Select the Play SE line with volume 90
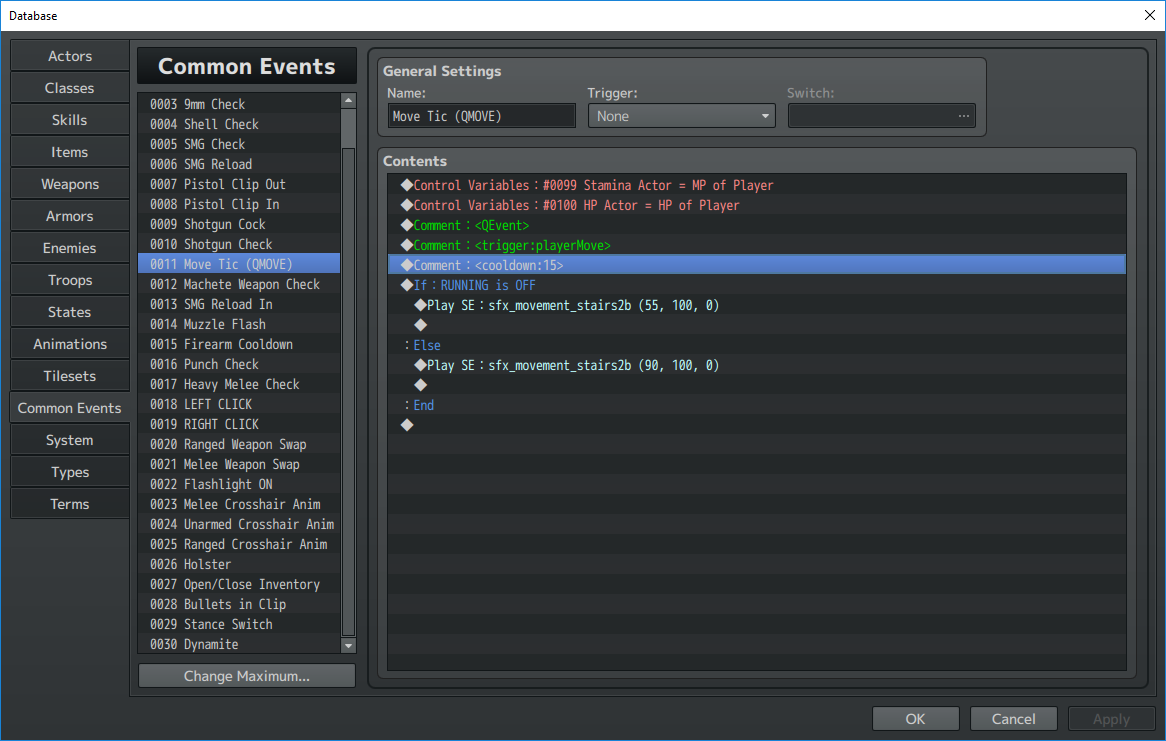The image size is (1166, 741). coord(757,365)
